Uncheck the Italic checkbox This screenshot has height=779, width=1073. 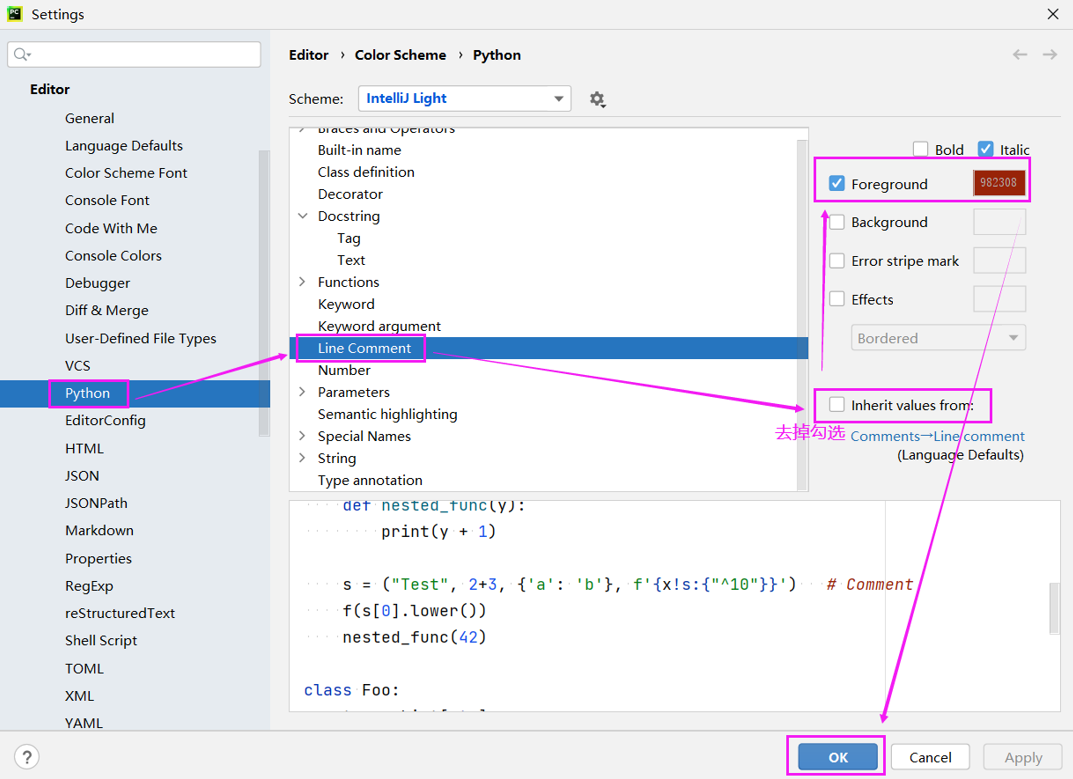[x=986, y=150]
